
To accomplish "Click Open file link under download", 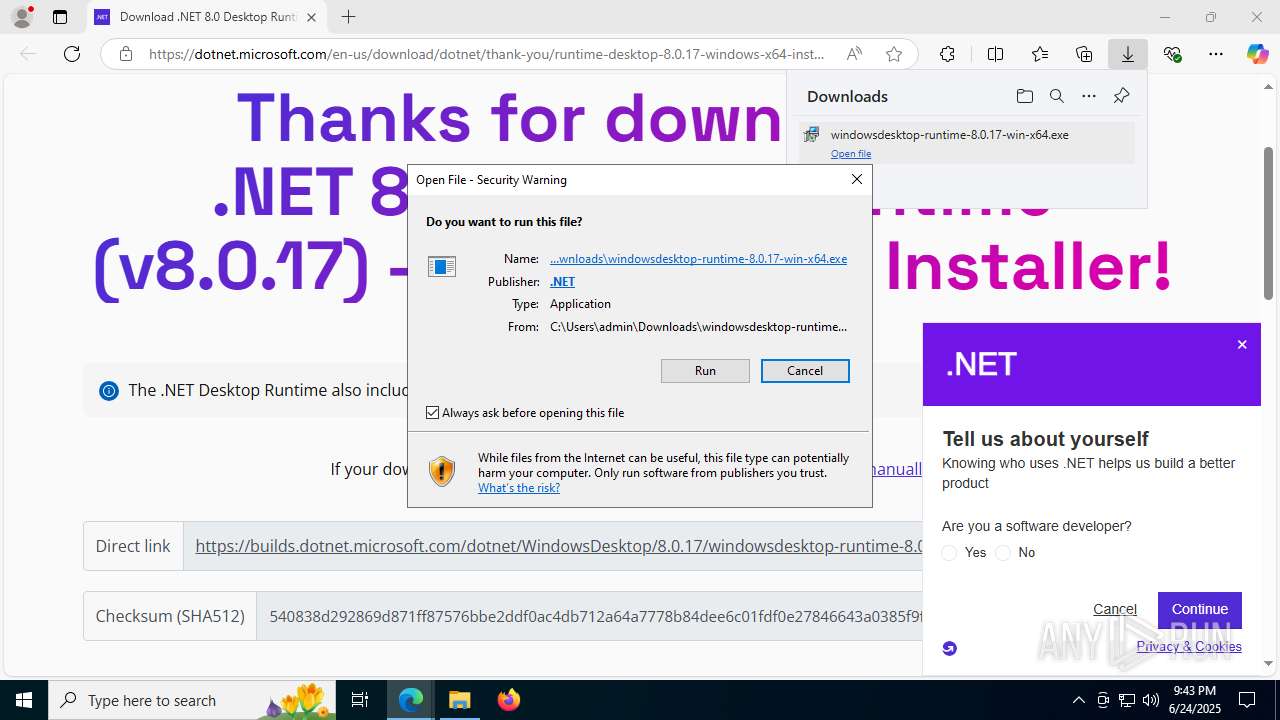I will click(851, 154).
